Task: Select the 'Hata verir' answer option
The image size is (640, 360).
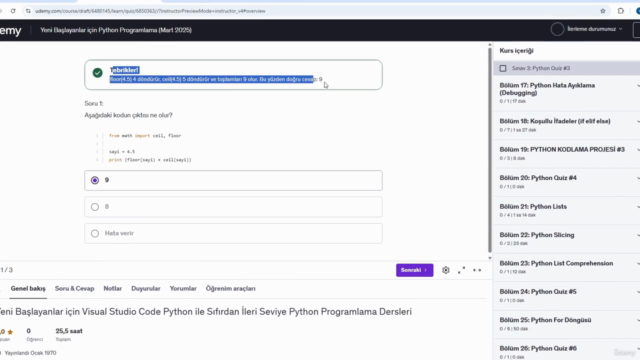Action: (233, 233)
